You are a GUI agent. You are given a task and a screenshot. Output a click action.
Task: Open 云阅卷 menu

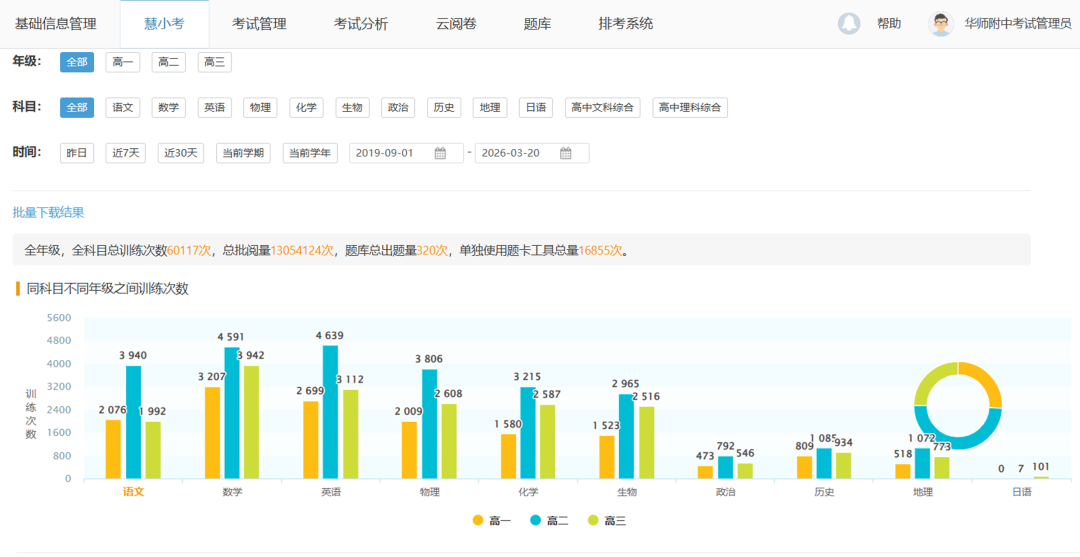click(x=456, y=23)
